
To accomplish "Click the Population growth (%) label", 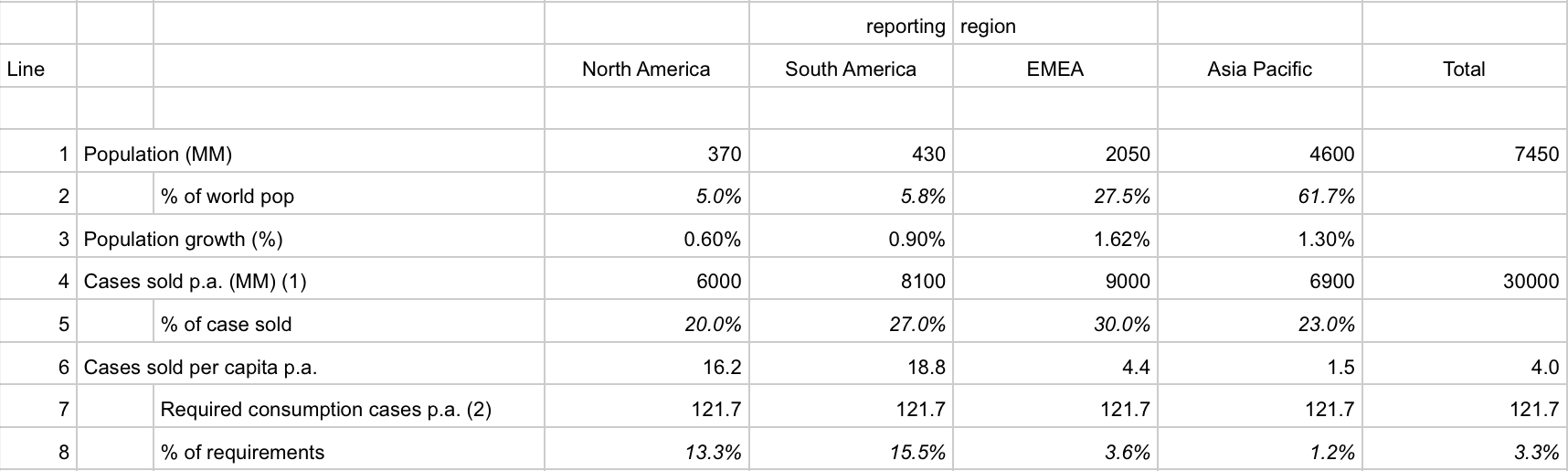I will [184, 239].
